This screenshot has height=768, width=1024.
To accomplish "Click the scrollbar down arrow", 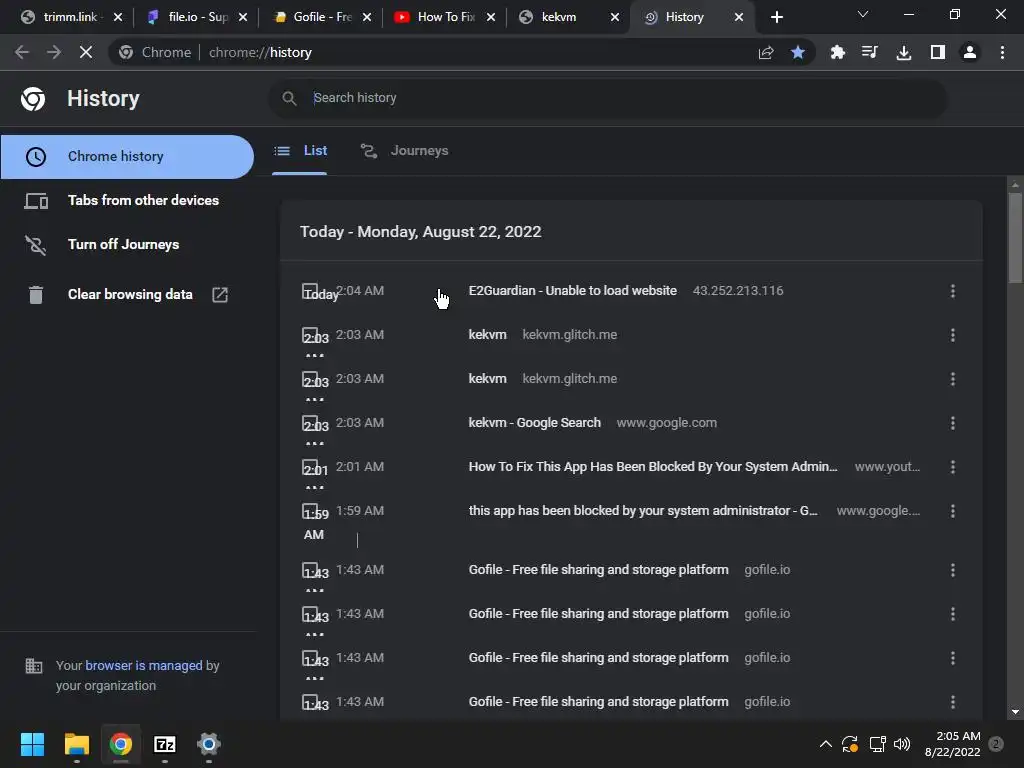I will (x=1015, y=712).
